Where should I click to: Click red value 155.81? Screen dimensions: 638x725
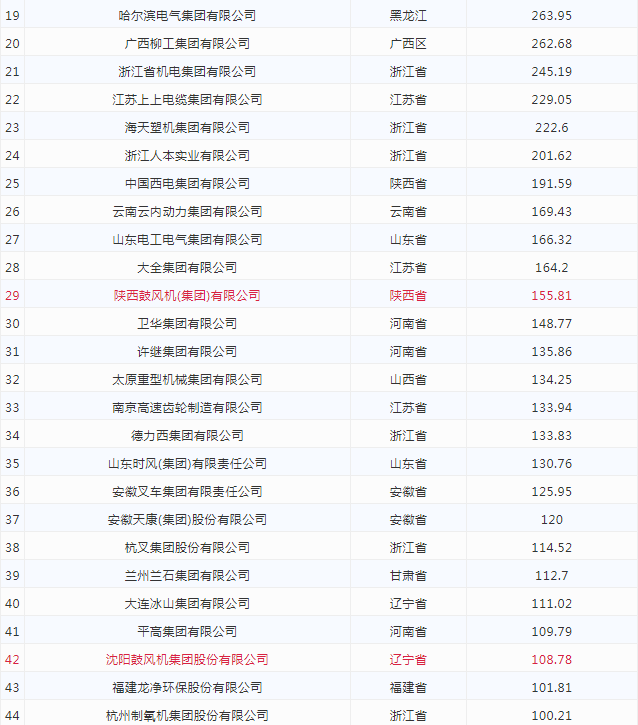[x=552, y=295]
